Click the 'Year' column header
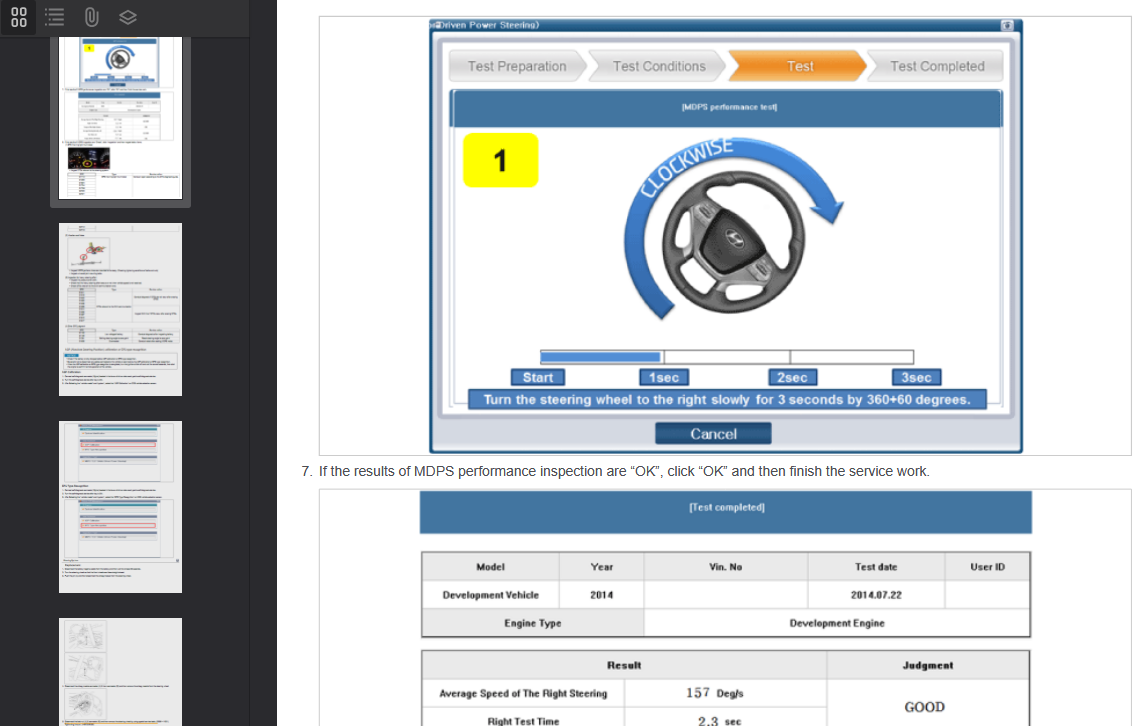 [602, 567]
